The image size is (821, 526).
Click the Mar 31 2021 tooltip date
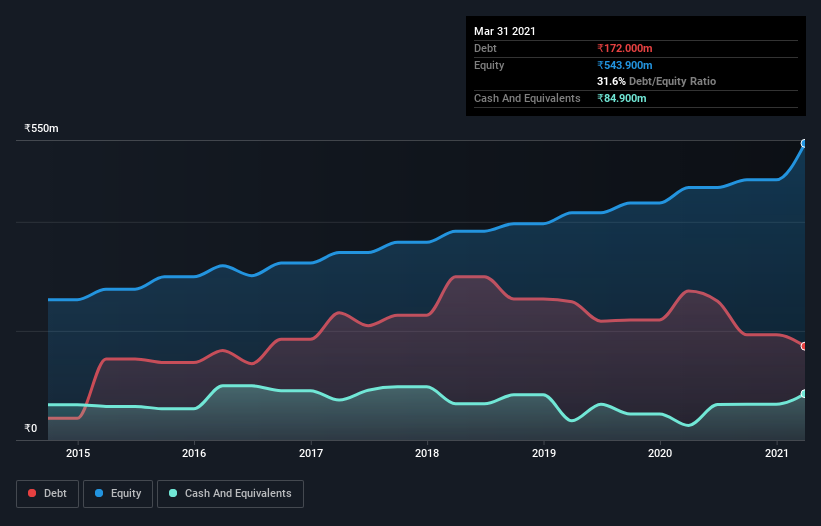coord(505,31)
